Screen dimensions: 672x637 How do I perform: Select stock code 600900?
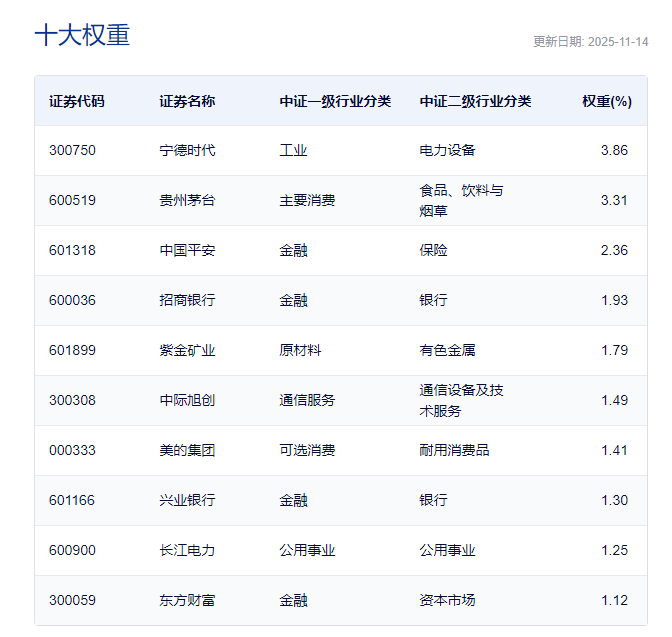pyautogui.click(x=72, y=550)
